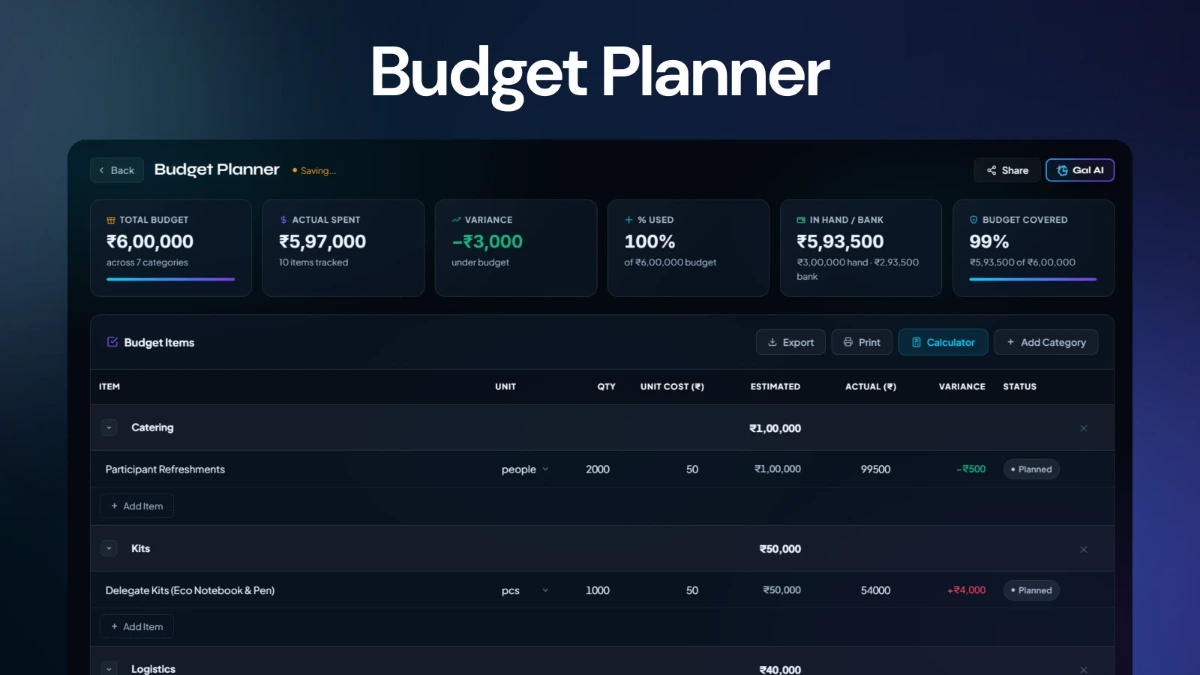The image size is (1200, 675).
Task: Print the budget items table
Action: coord(861,342)
